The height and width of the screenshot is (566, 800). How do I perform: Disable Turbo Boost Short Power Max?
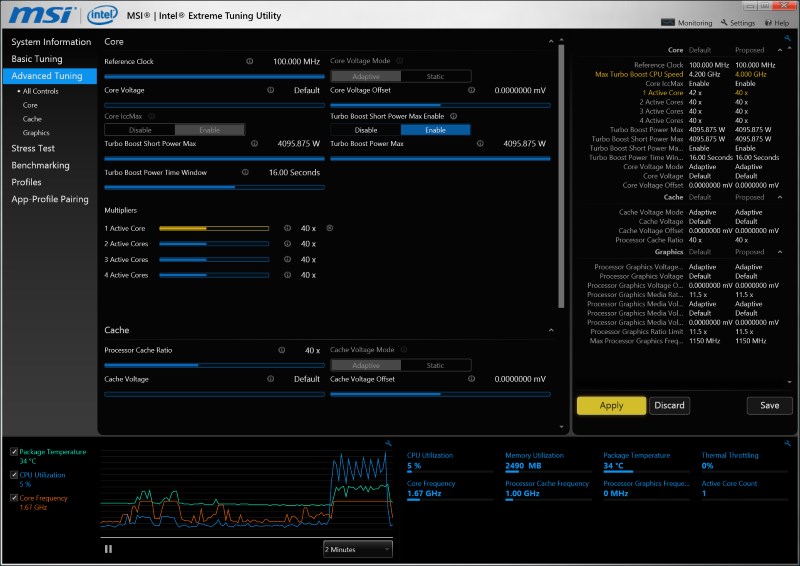(366, 130)
